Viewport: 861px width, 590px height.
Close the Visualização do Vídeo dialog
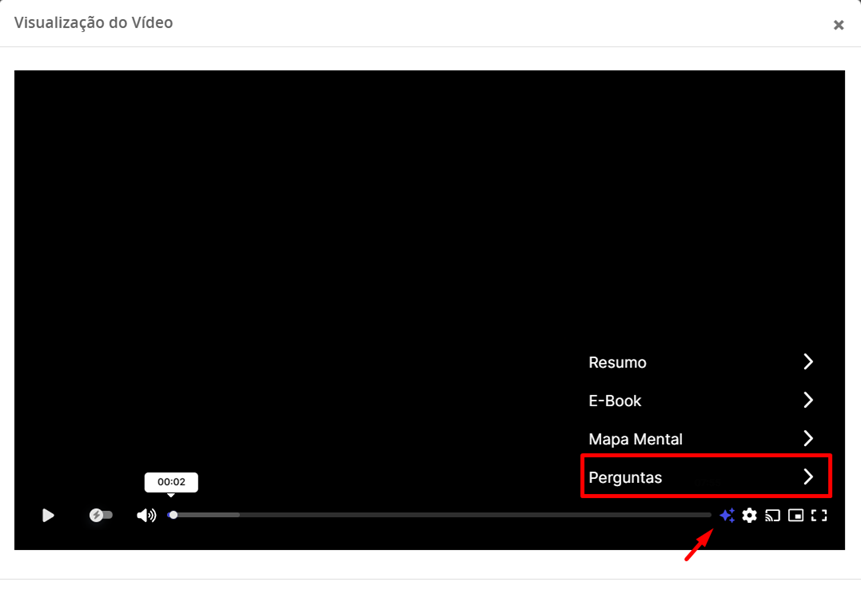(x=838, y=25)
